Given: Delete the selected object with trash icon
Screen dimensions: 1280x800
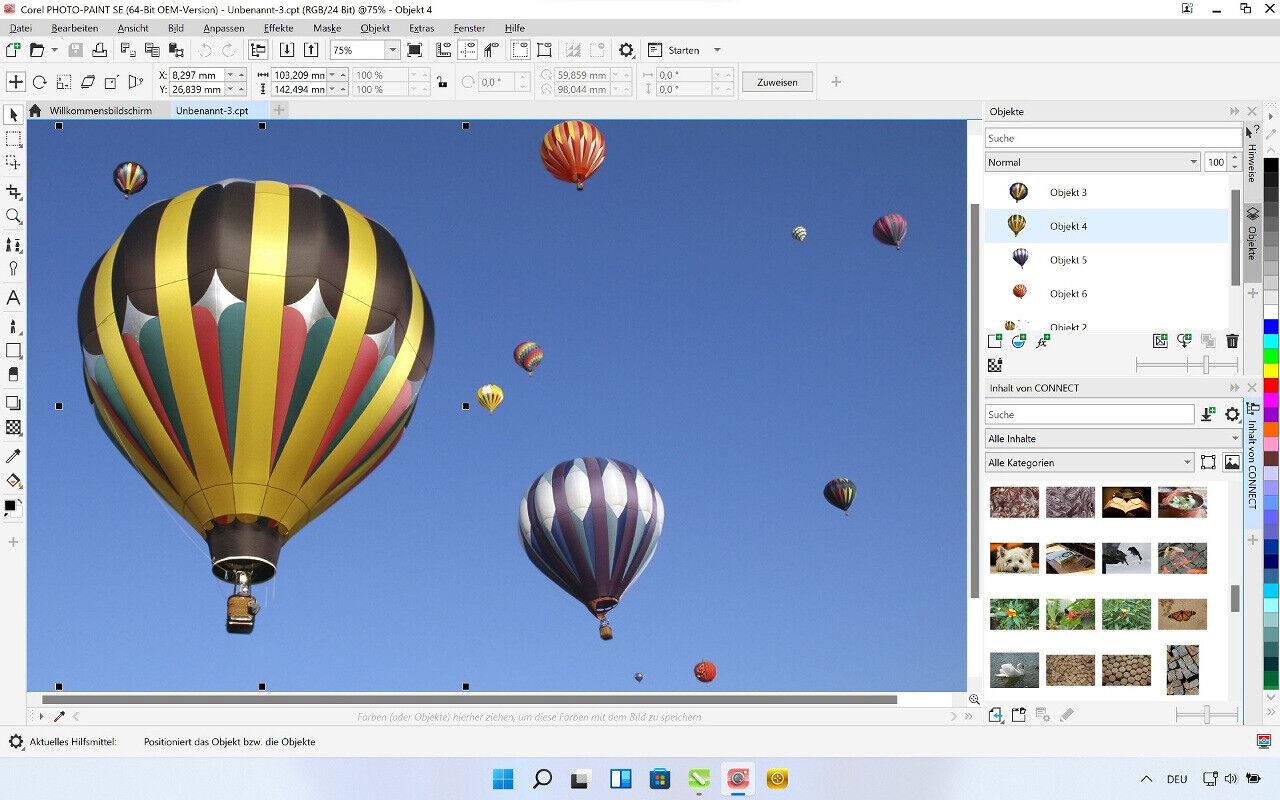Looking at the screenshot, I should click(1232, 341).
